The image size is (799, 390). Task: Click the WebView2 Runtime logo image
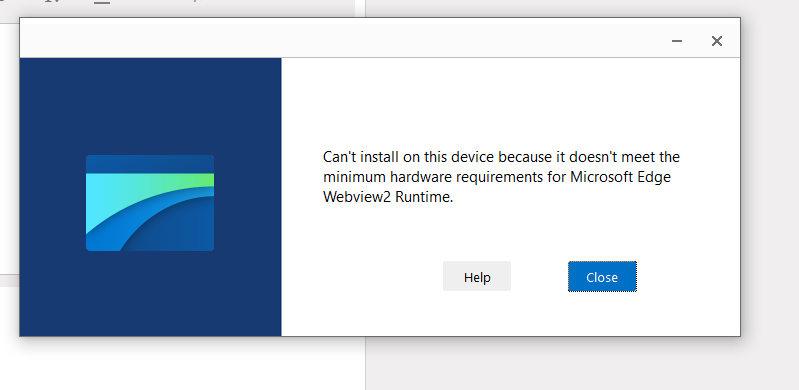[150, 203]
